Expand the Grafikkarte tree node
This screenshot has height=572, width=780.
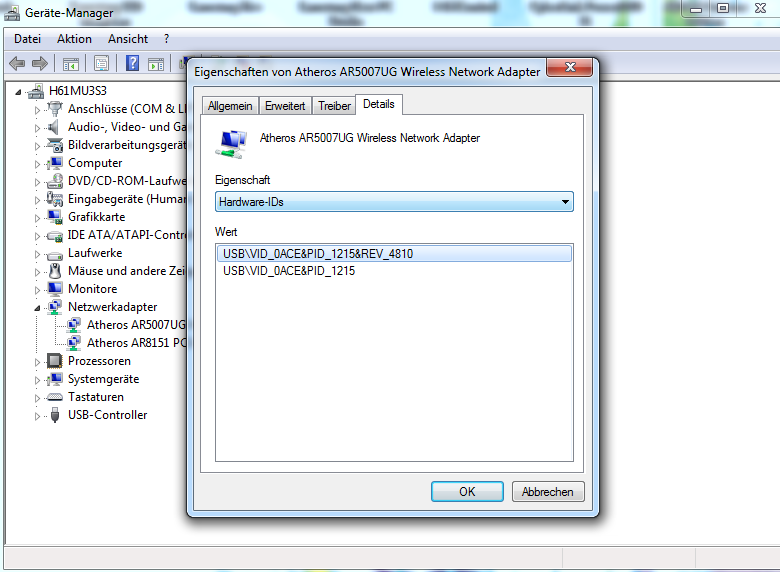(x=37, y=218)
